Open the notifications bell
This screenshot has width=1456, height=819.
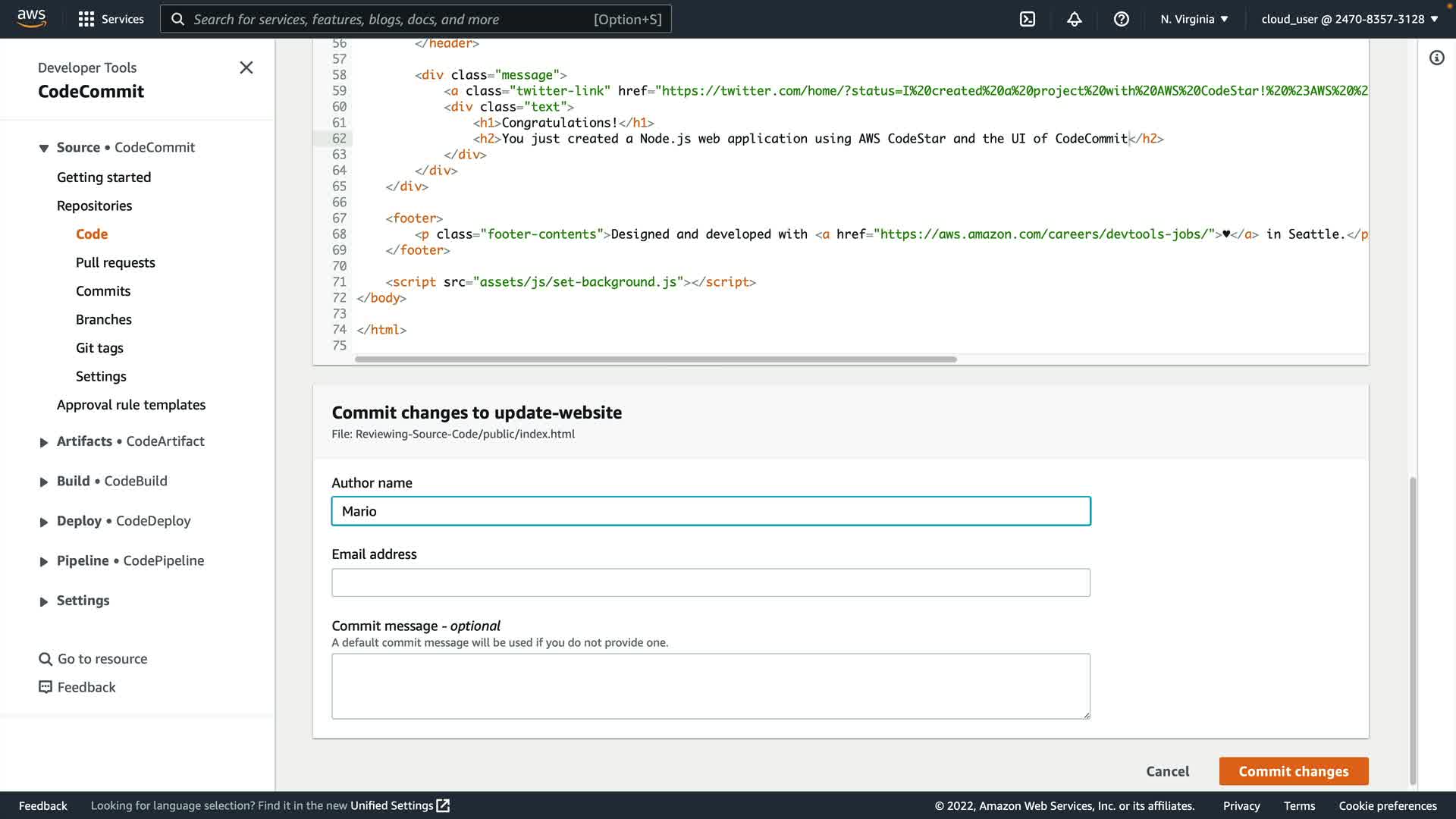pyautogui.click(x=1075, y=19)
